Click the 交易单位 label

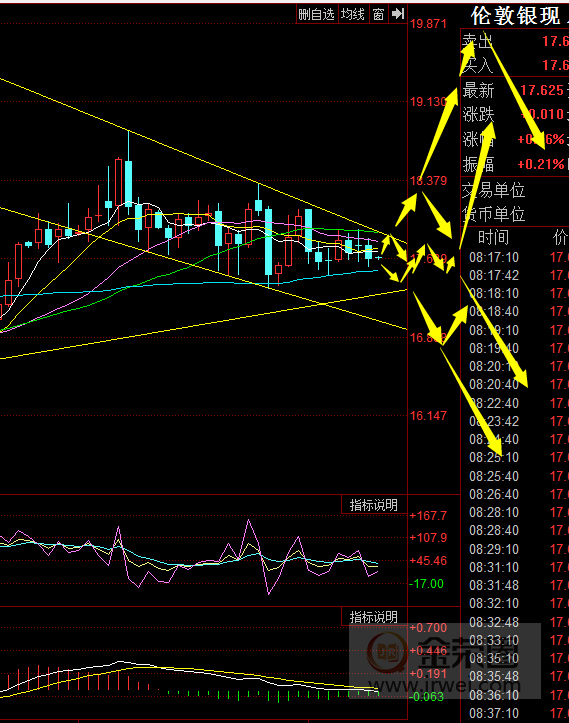(x=493, y=190)
